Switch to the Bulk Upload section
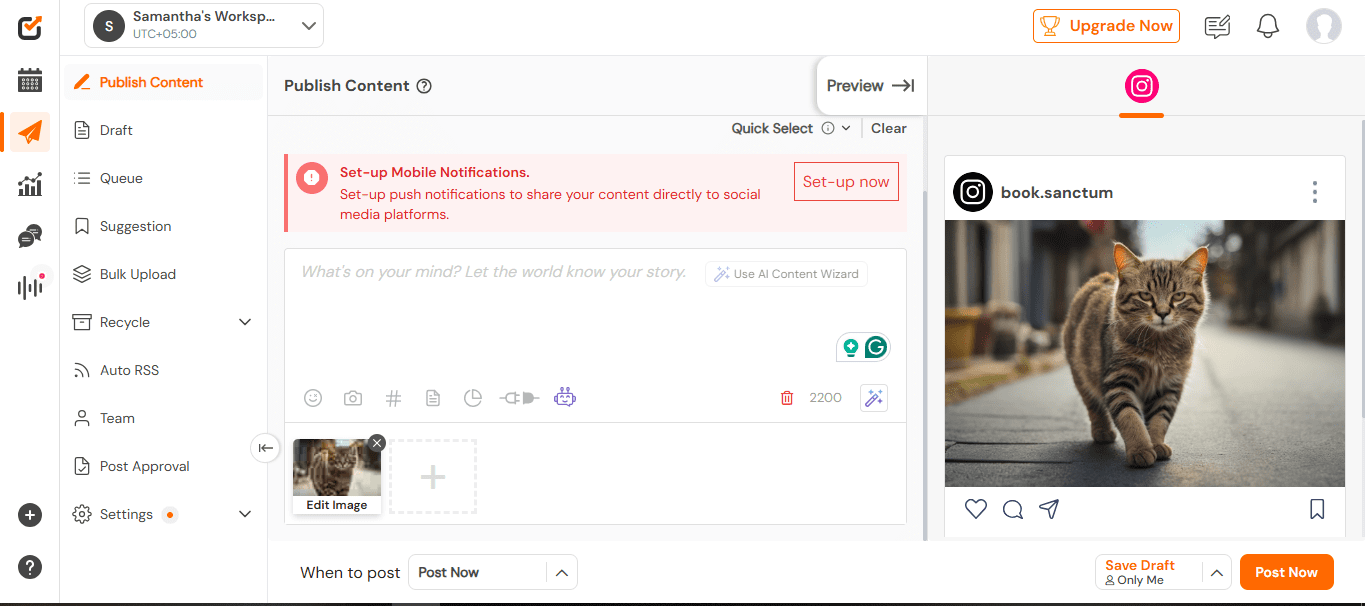Image resolution: width=1365 pixels, height=606 pixels. tap(136, 273)
